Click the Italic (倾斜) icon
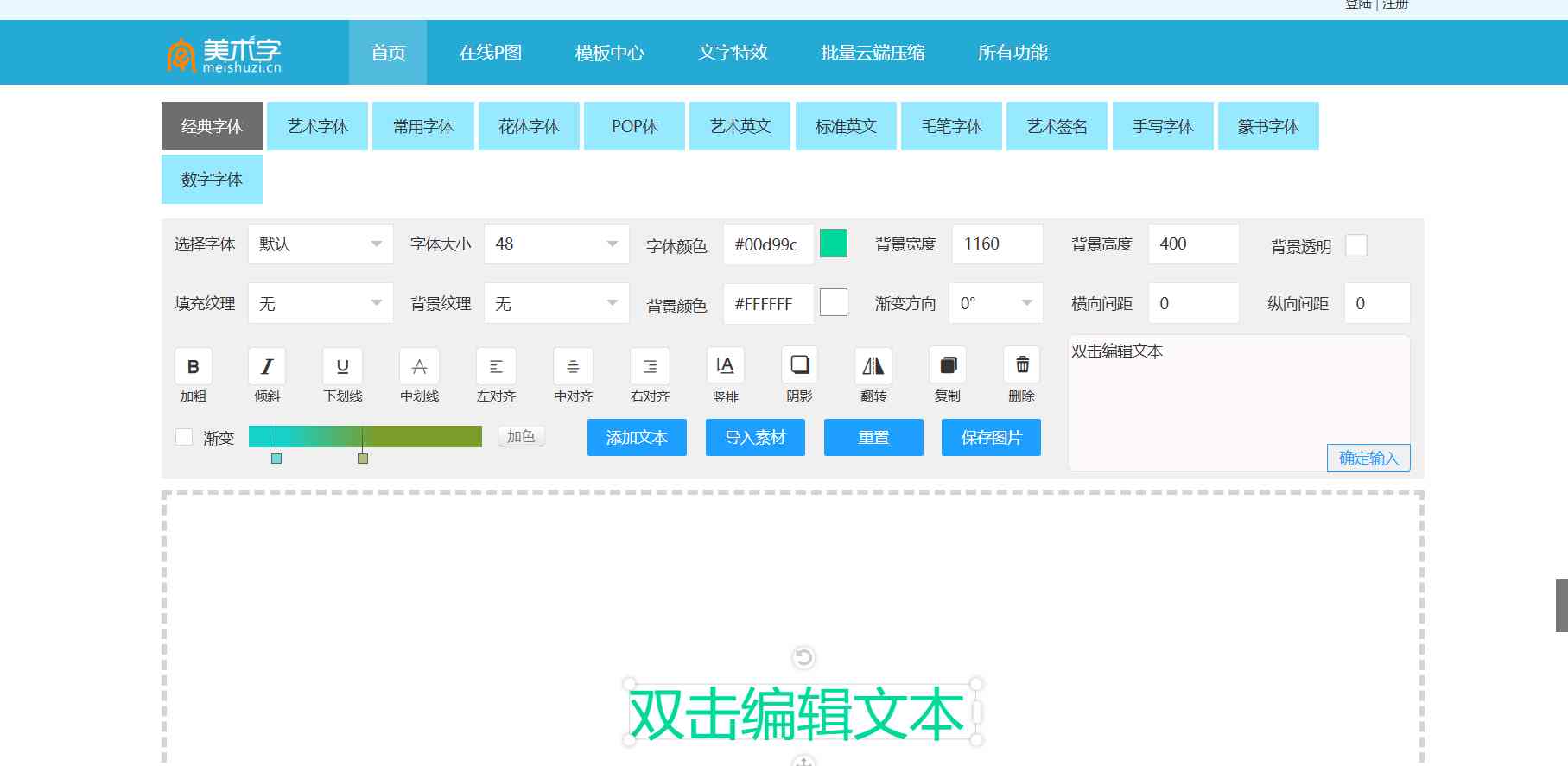Viewport: 1568px width, 766px height. 267,366
